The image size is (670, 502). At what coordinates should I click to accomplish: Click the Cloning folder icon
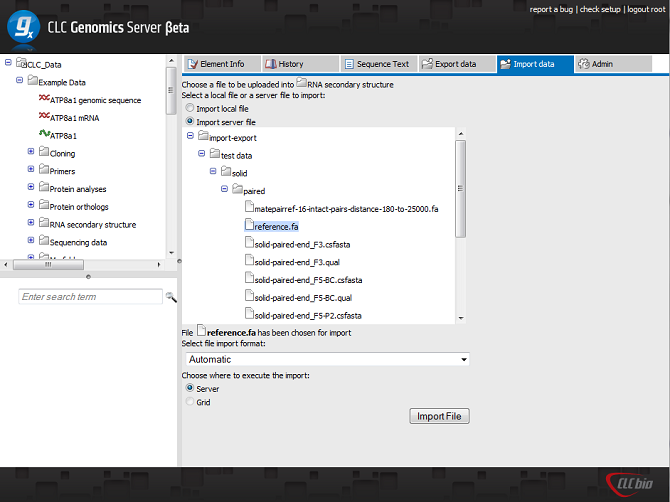(x=44, y=153)
